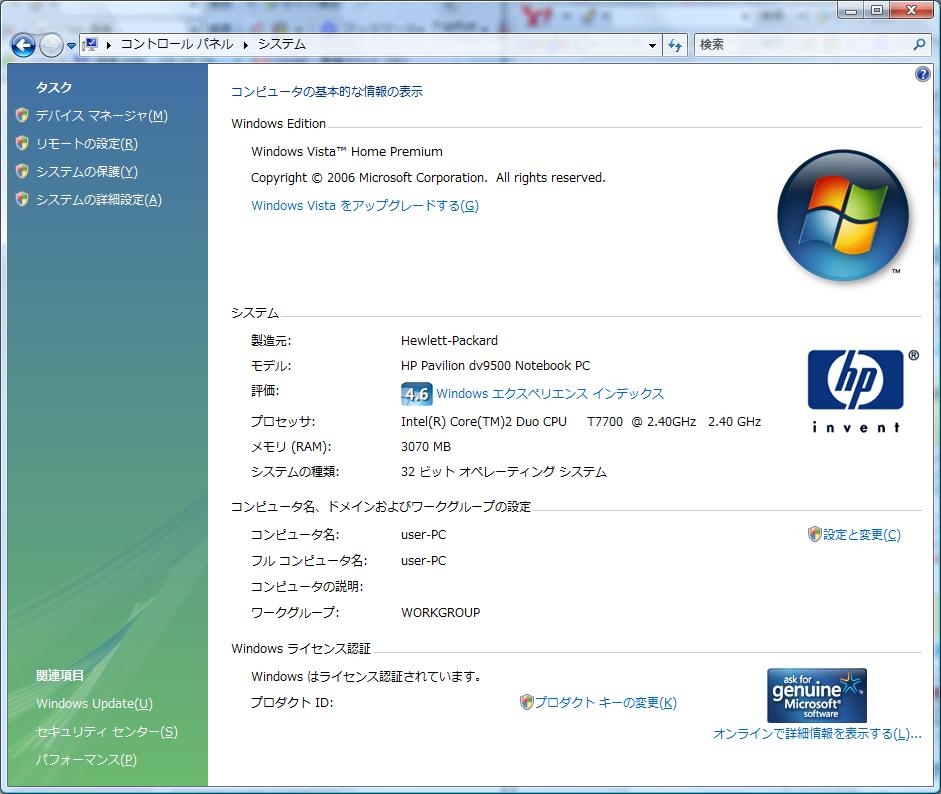Click the processor text Intel(R) Core(TM)2 Duo CPU
This screenshot has height=794, width=941.
[484, 422]
